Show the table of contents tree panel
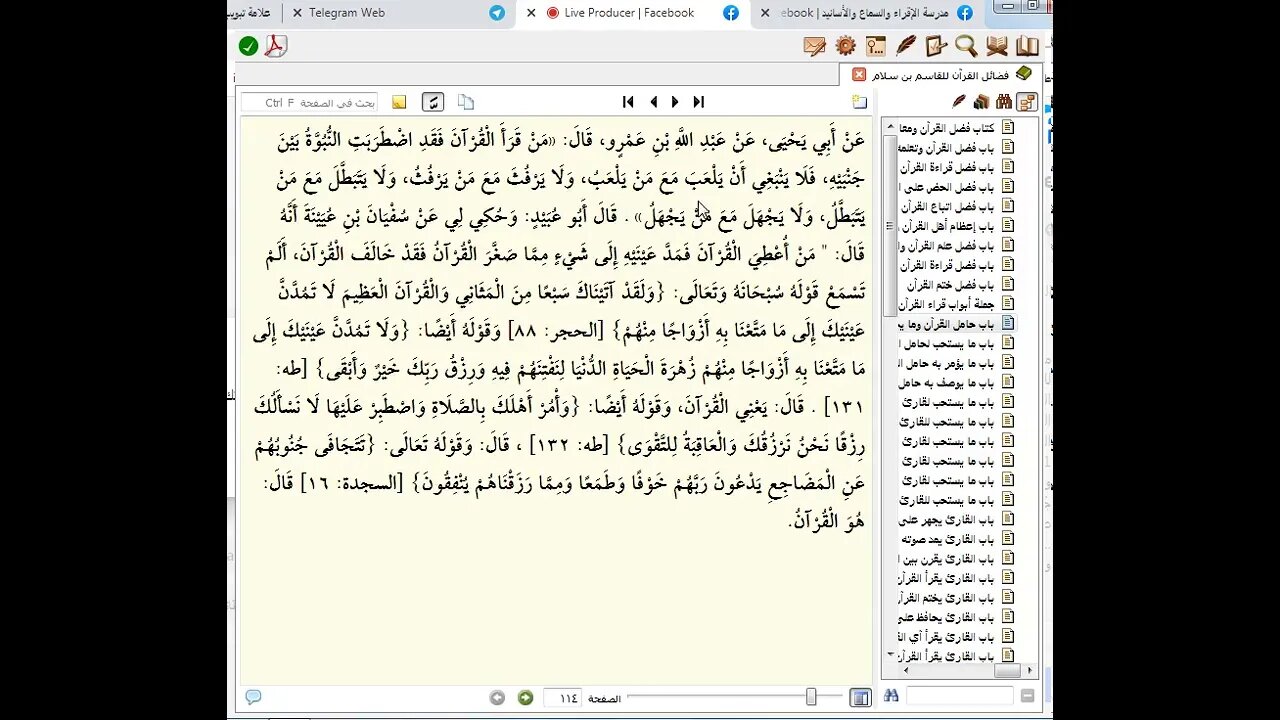Viewport: 1280px width, 720px height. [1027, 102]
